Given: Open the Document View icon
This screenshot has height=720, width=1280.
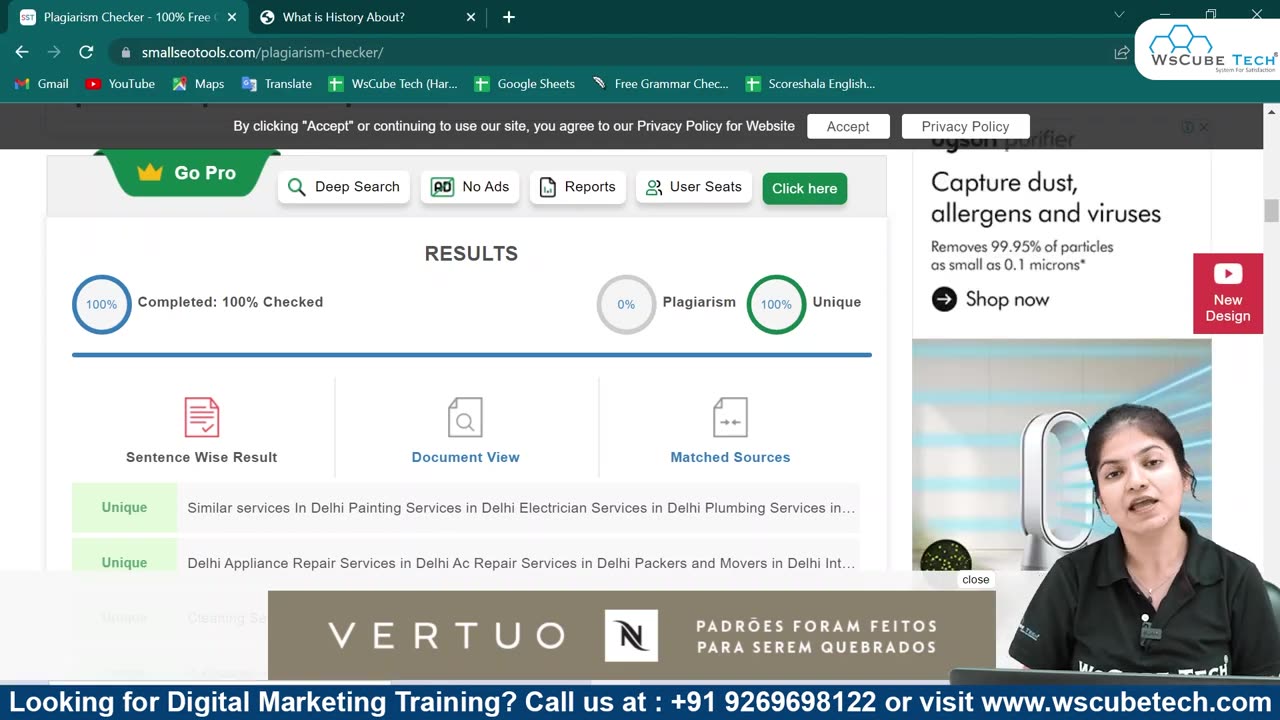Looking at the screenshot, I should point(465,417).
